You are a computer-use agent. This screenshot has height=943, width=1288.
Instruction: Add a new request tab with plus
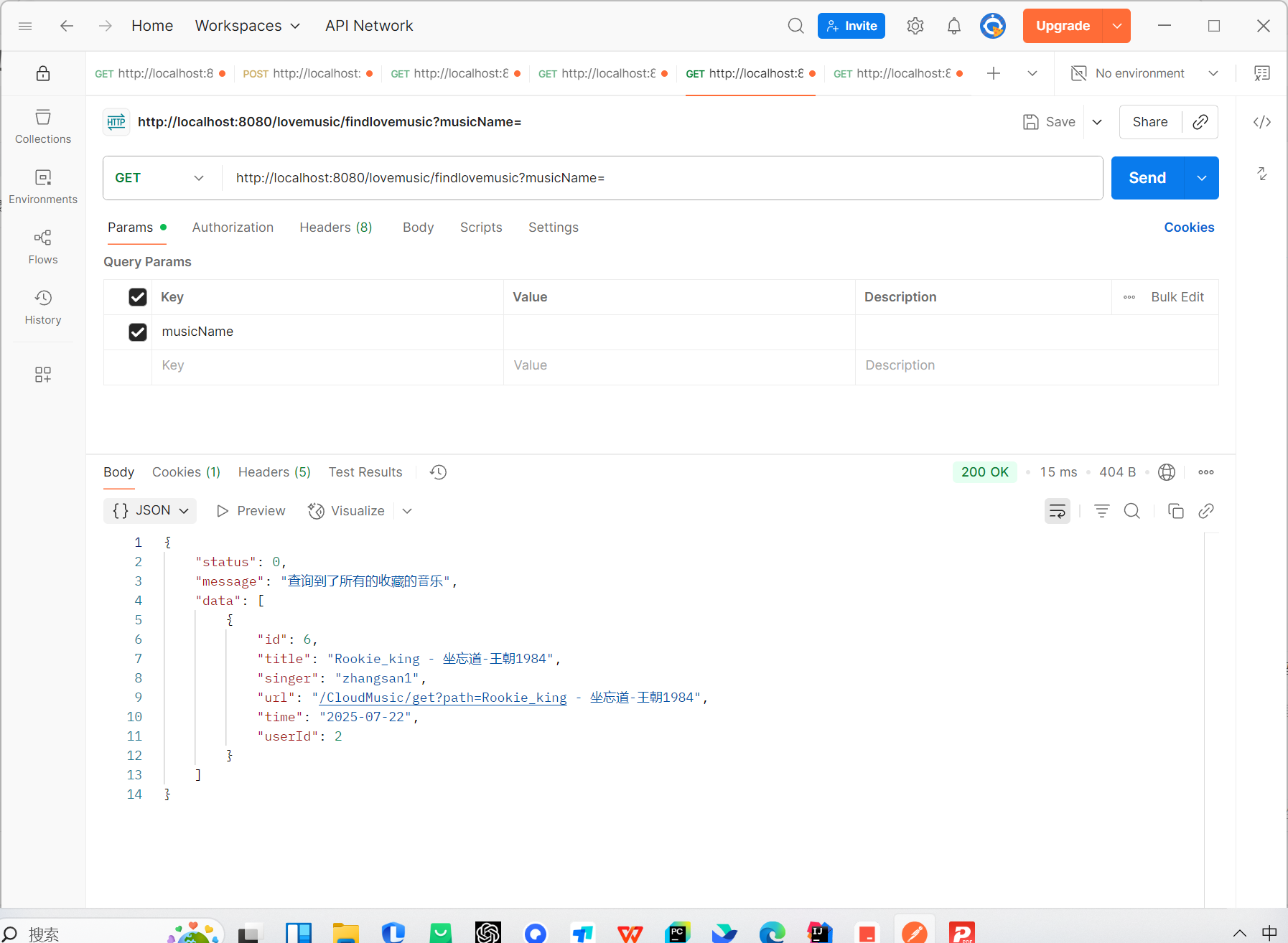click(x=994, y=73)
